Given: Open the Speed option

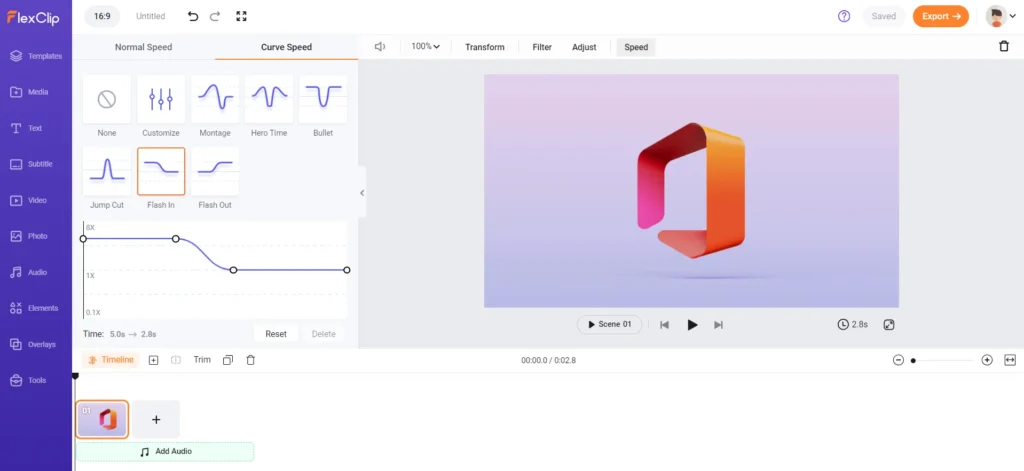Looking at the screenshot, I should click(x=636, y=47).
